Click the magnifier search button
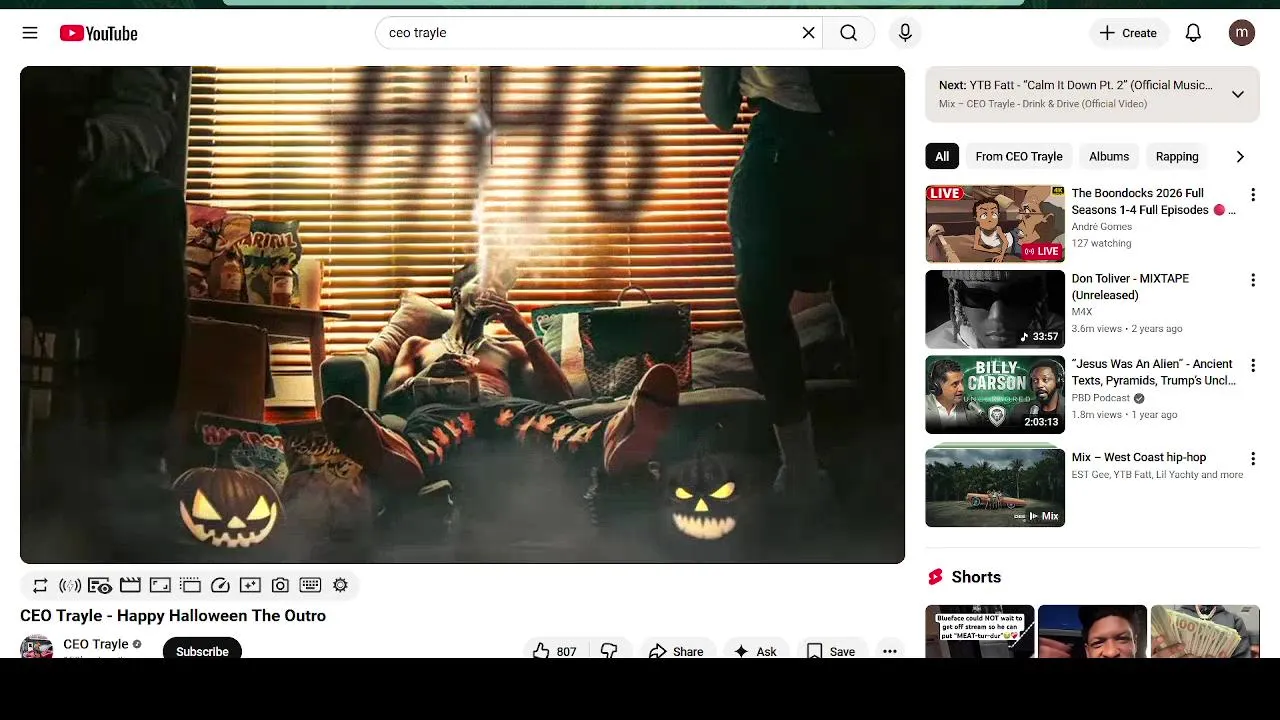Image resolution: width=1280 pixels, height=720 pixels. click(x=848, y=33)
